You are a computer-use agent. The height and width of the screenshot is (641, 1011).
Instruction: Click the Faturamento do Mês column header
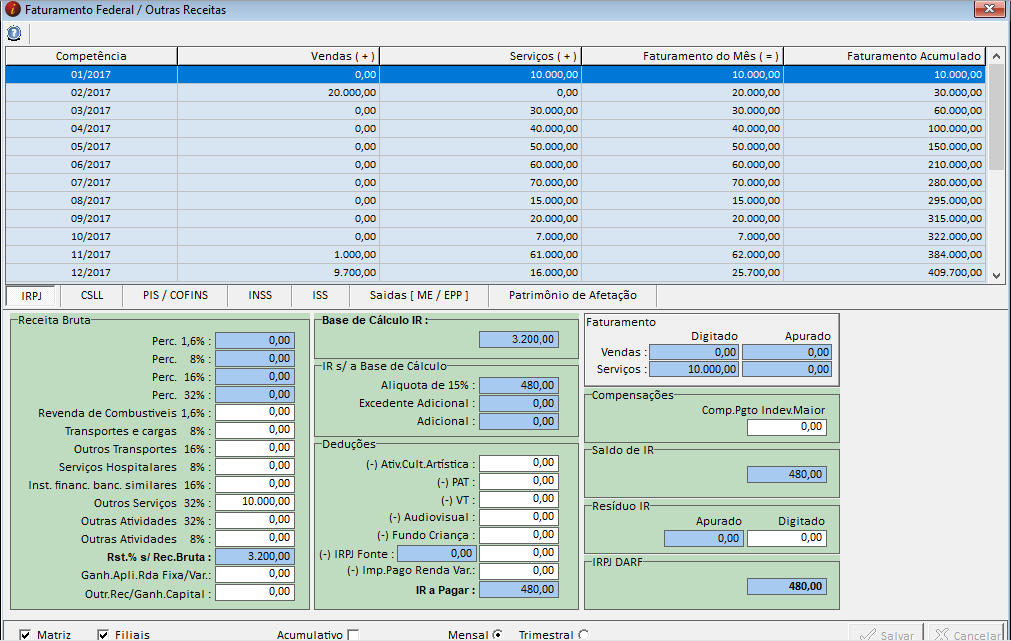tap(682, 56)
